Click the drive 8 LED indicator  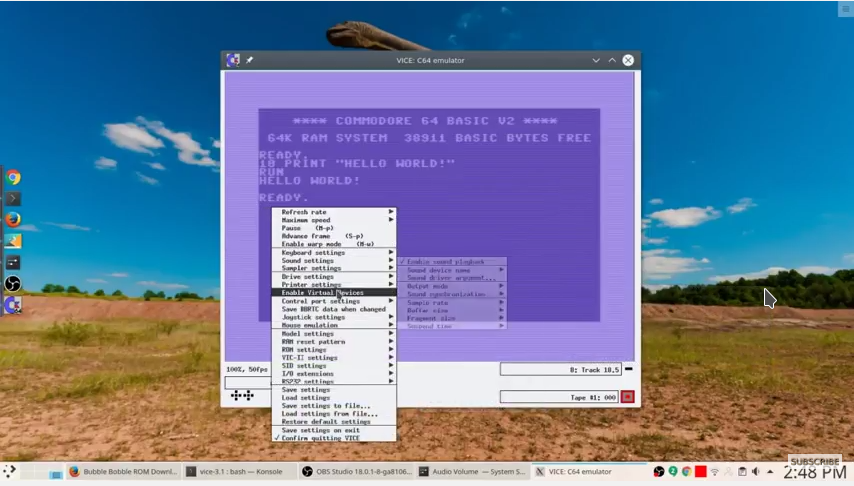coord(629,369)
